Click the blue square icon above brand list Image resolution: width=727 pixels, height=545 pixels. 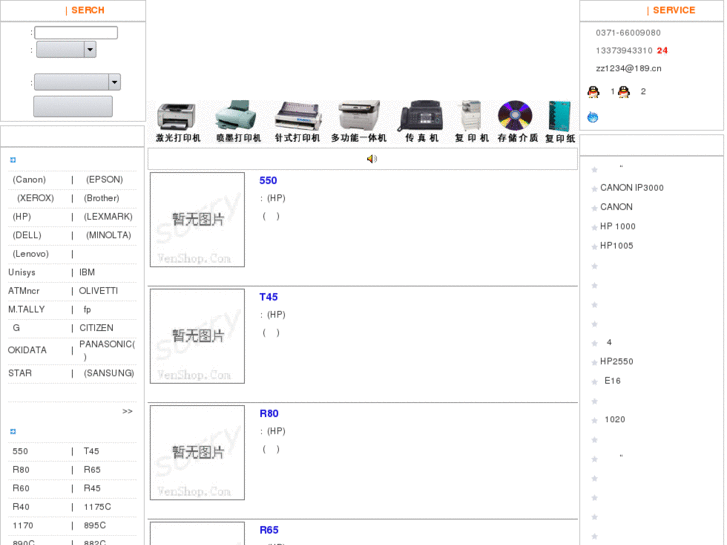pos(13,160)
